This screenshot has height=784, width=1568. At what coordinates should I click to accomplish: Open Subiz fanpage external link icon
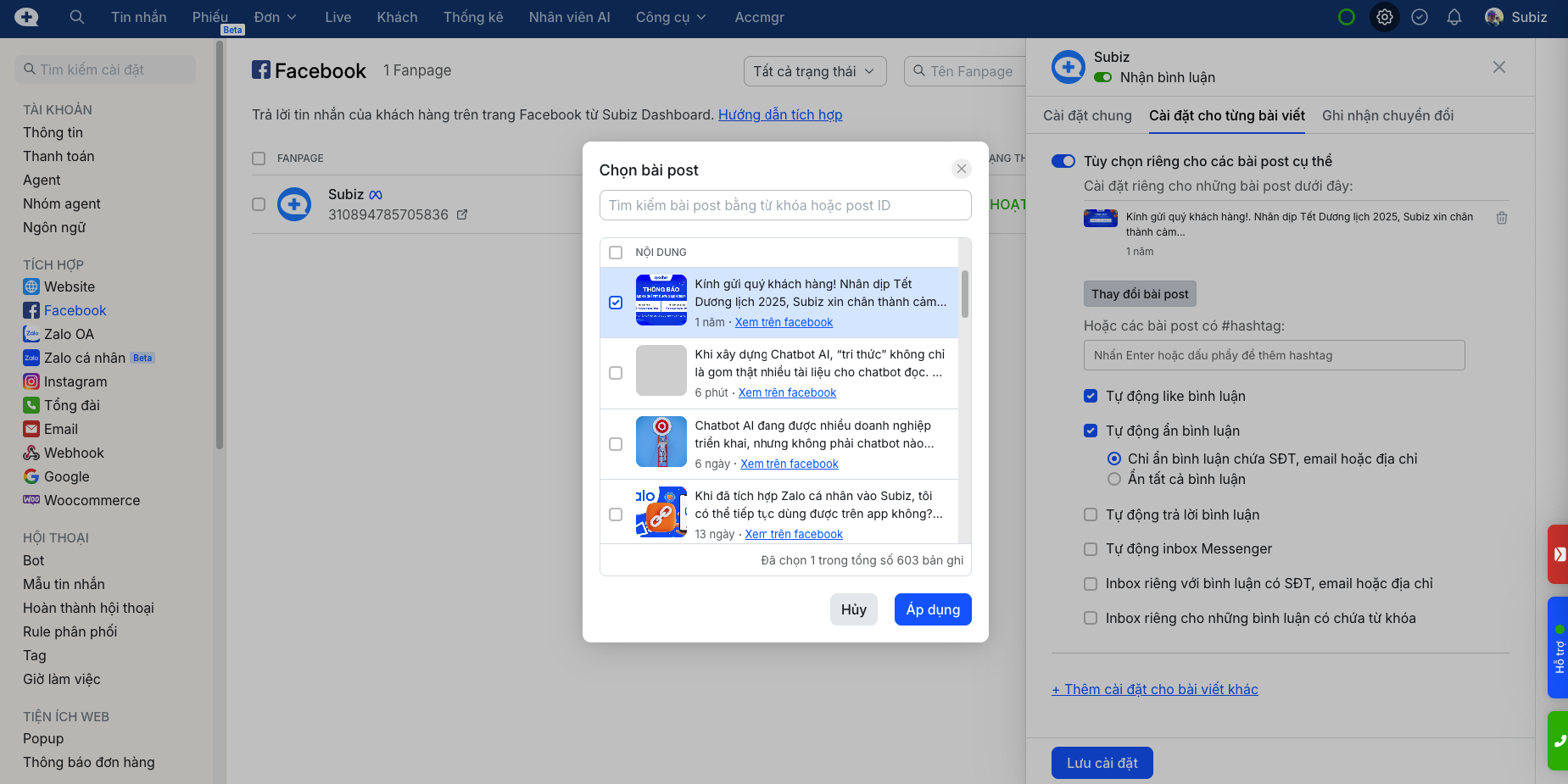[x=462, y=214]
